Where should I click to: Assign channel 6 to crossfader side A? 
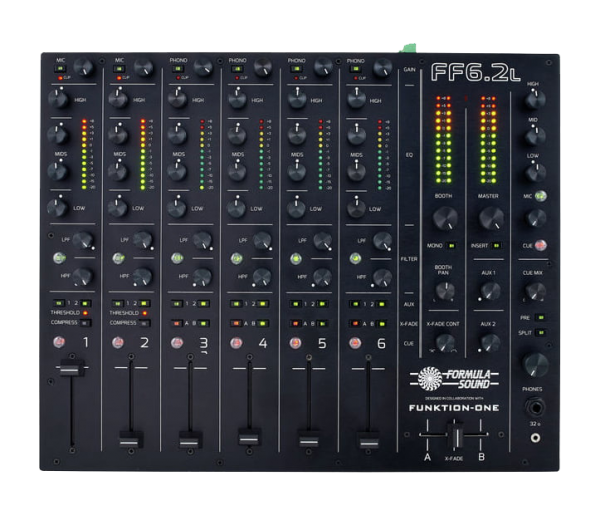click(355, 324)
